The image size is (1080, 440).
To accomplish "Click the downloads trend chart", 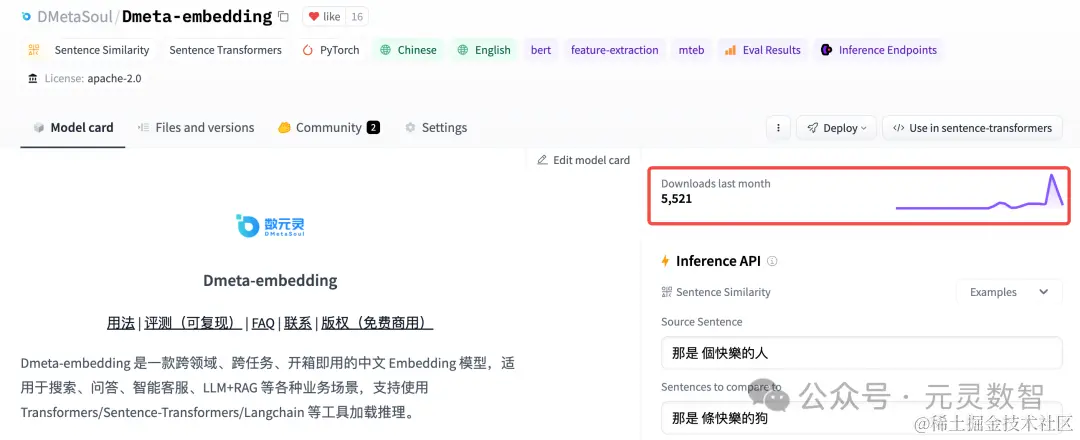I will [x=979, y=191].
